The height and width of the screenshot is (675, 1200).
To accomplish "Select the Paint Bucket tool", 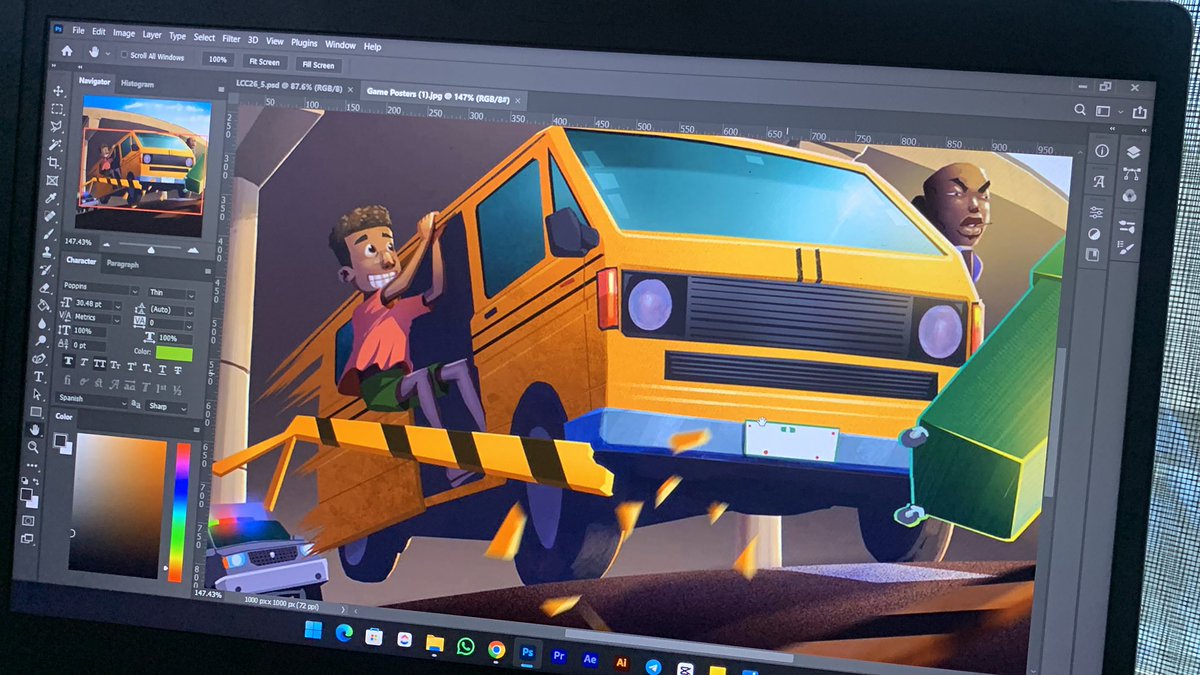I will (43, 305).
